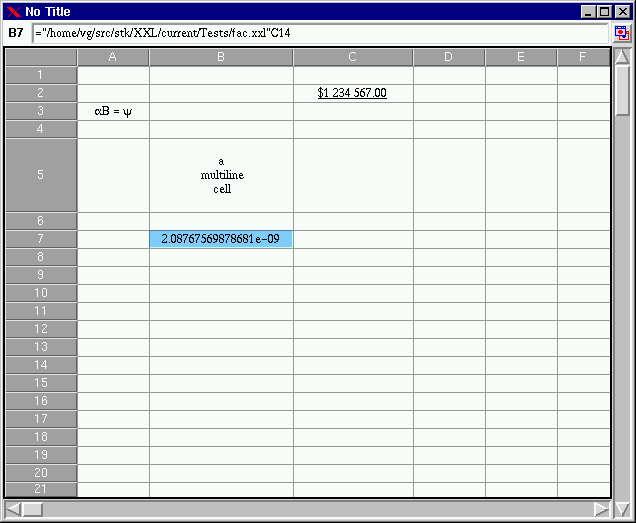The height and width of the screenshot is (523, 636).
Task: Minimize the No Title window
Action: 588,12
